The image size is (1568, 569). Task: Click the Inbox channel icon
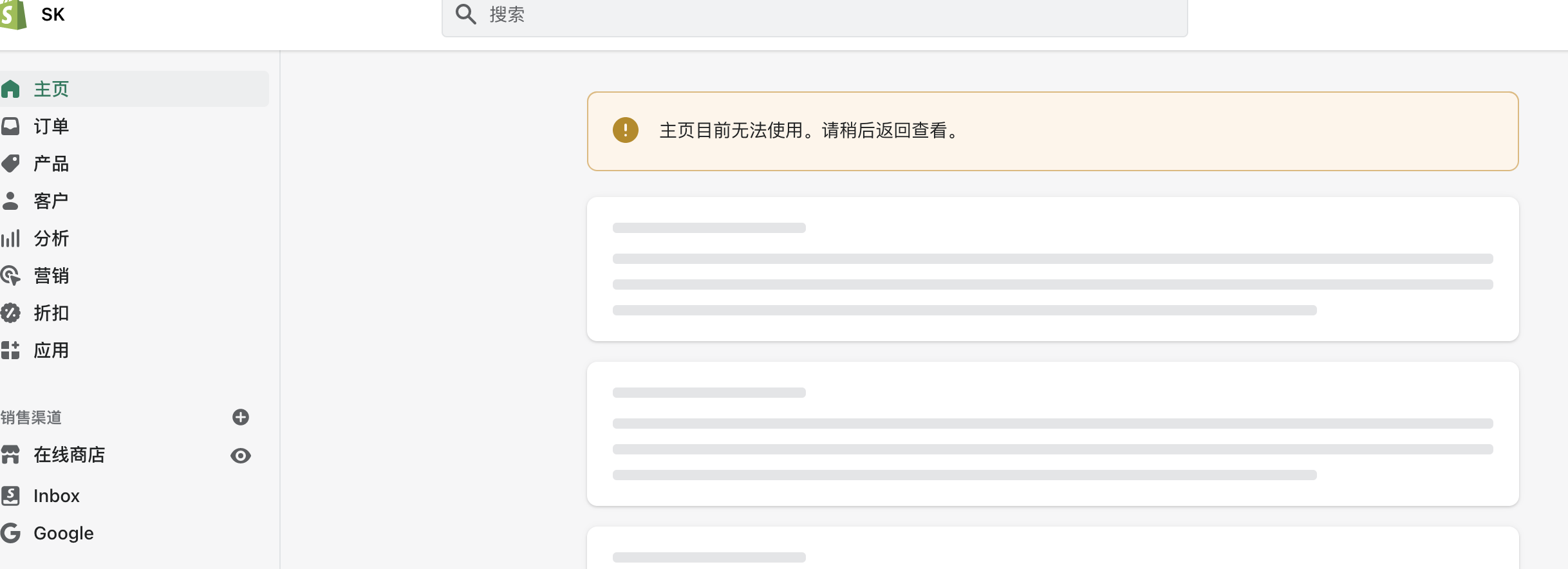[x=10, y=496]
